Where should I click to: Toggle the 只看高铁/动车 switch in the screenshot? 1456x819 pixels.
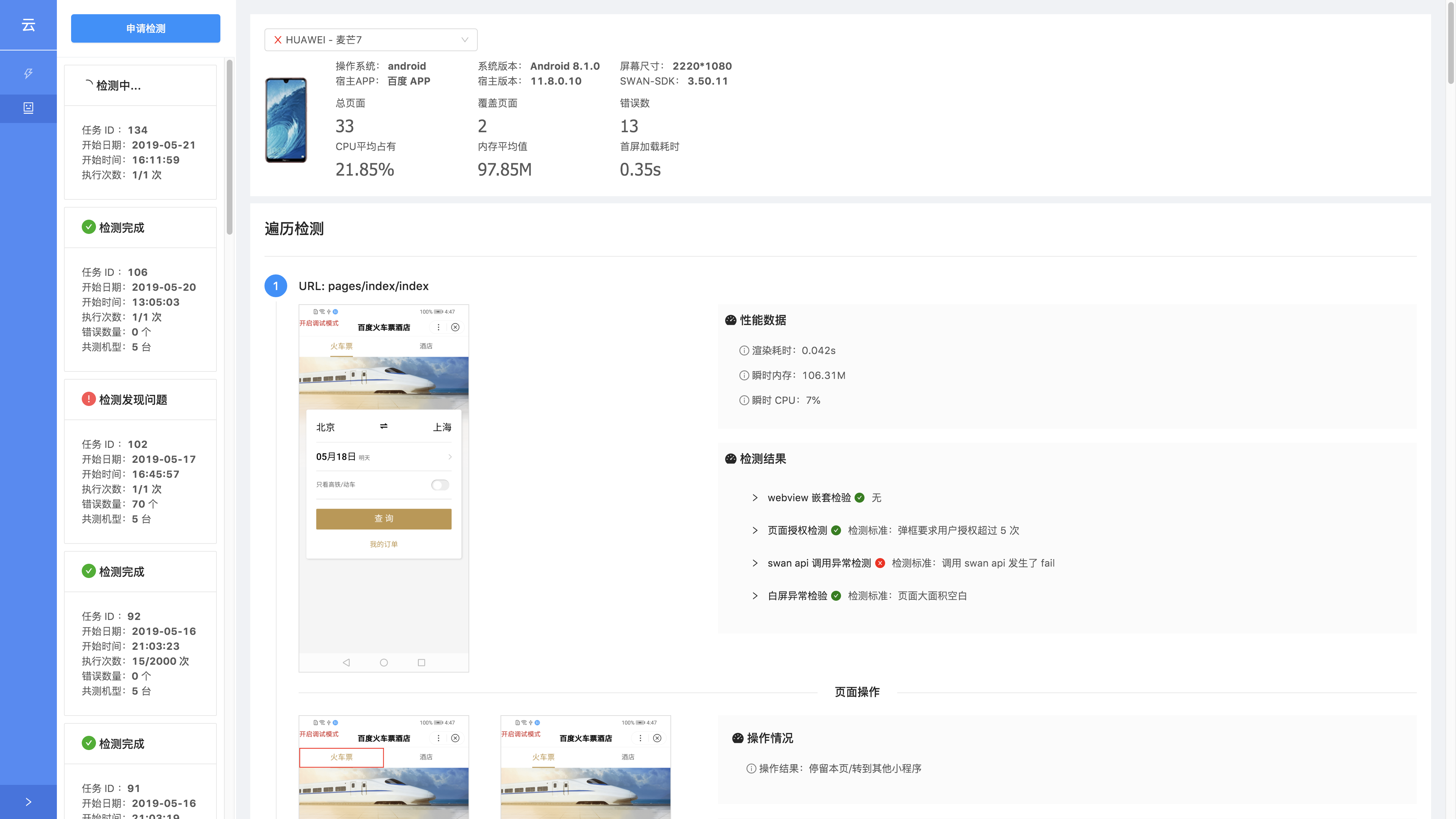click(x=440, y=485)
